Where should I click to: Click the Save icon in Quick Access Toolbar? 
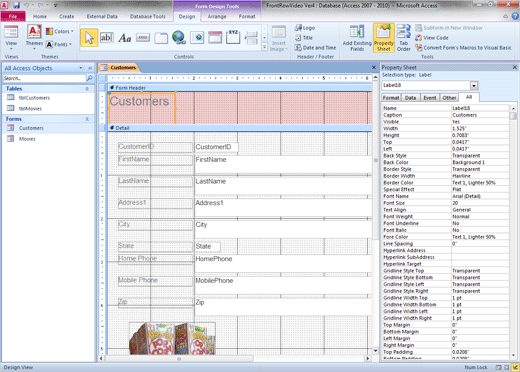(x=16, y=5)
